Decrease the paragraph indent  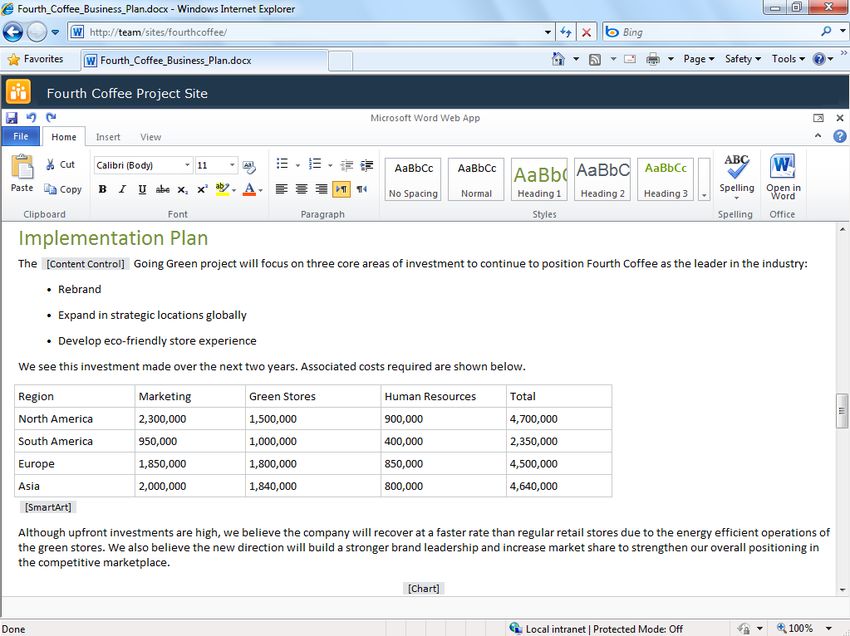click(347, 165)
